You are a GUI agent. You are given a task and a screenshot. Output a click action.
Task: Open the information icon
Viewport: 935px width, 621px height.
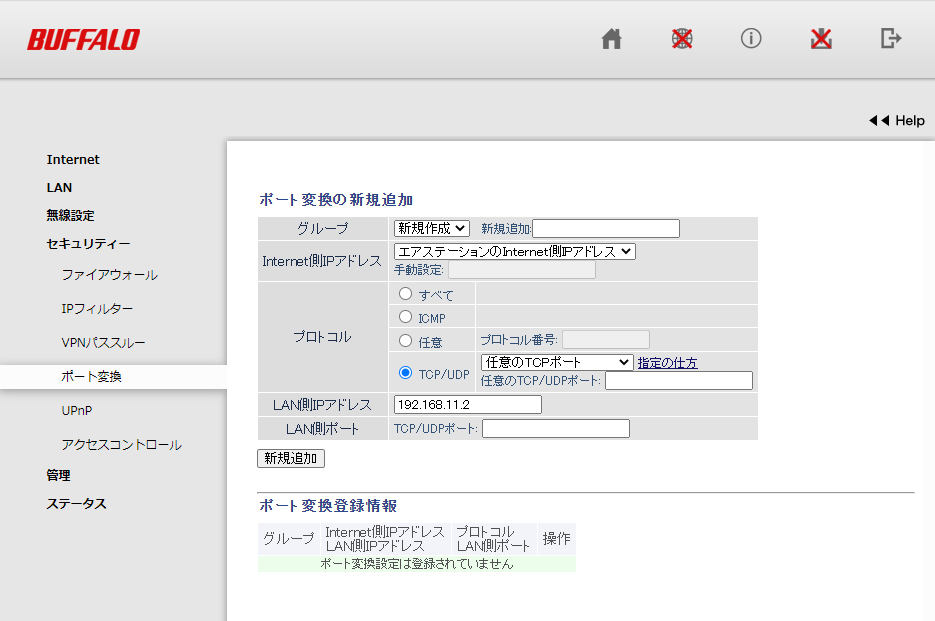751,39
